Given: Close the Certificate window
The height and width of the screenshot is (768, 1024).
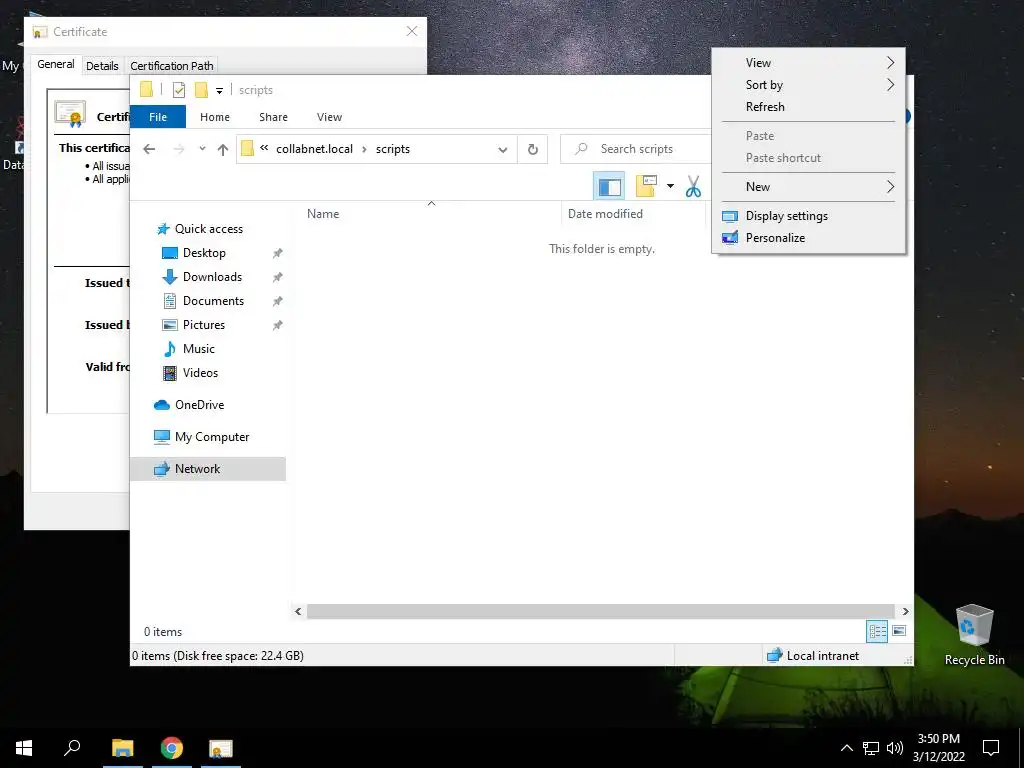Looking at the screenshot, I should pyautogui.click(x=412, y=31).
